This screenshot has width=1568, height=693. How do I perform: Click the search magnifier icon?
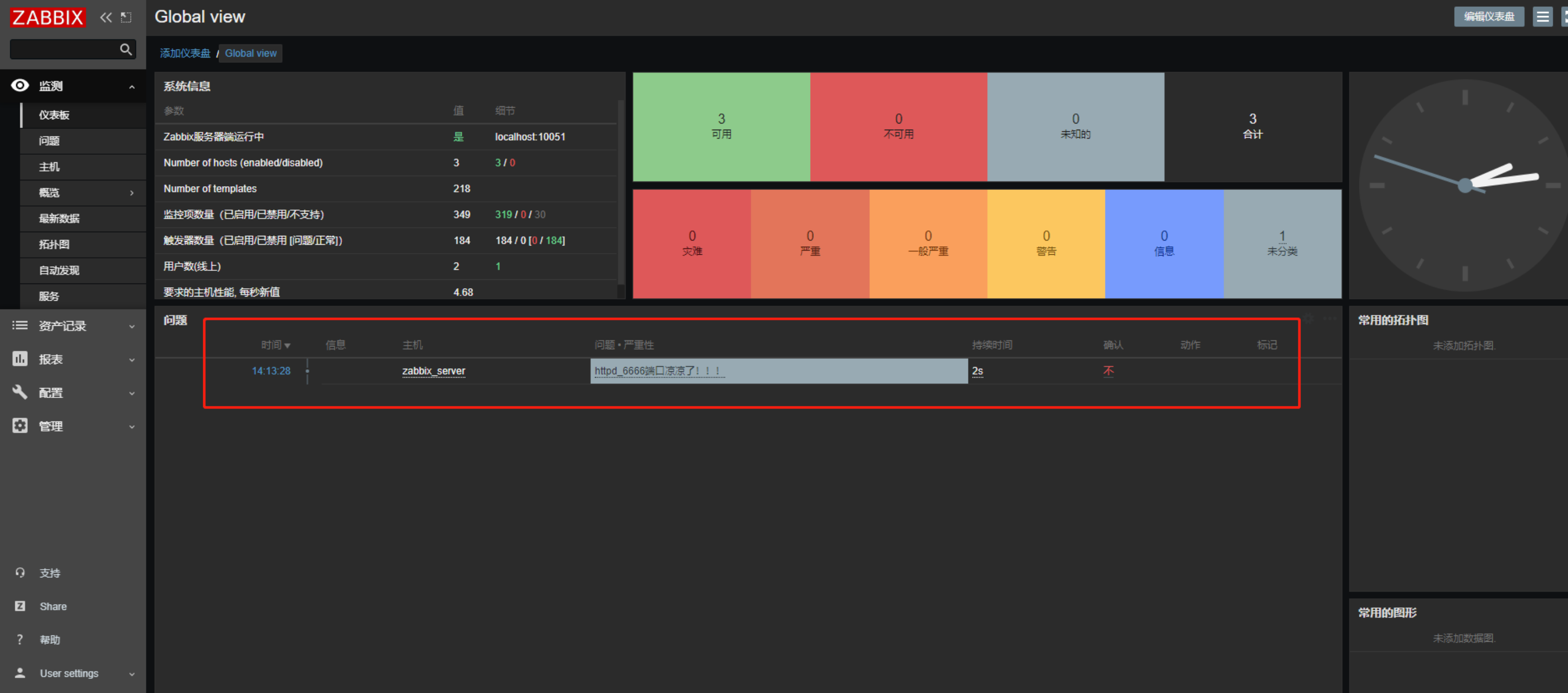(x=126, y=49)
